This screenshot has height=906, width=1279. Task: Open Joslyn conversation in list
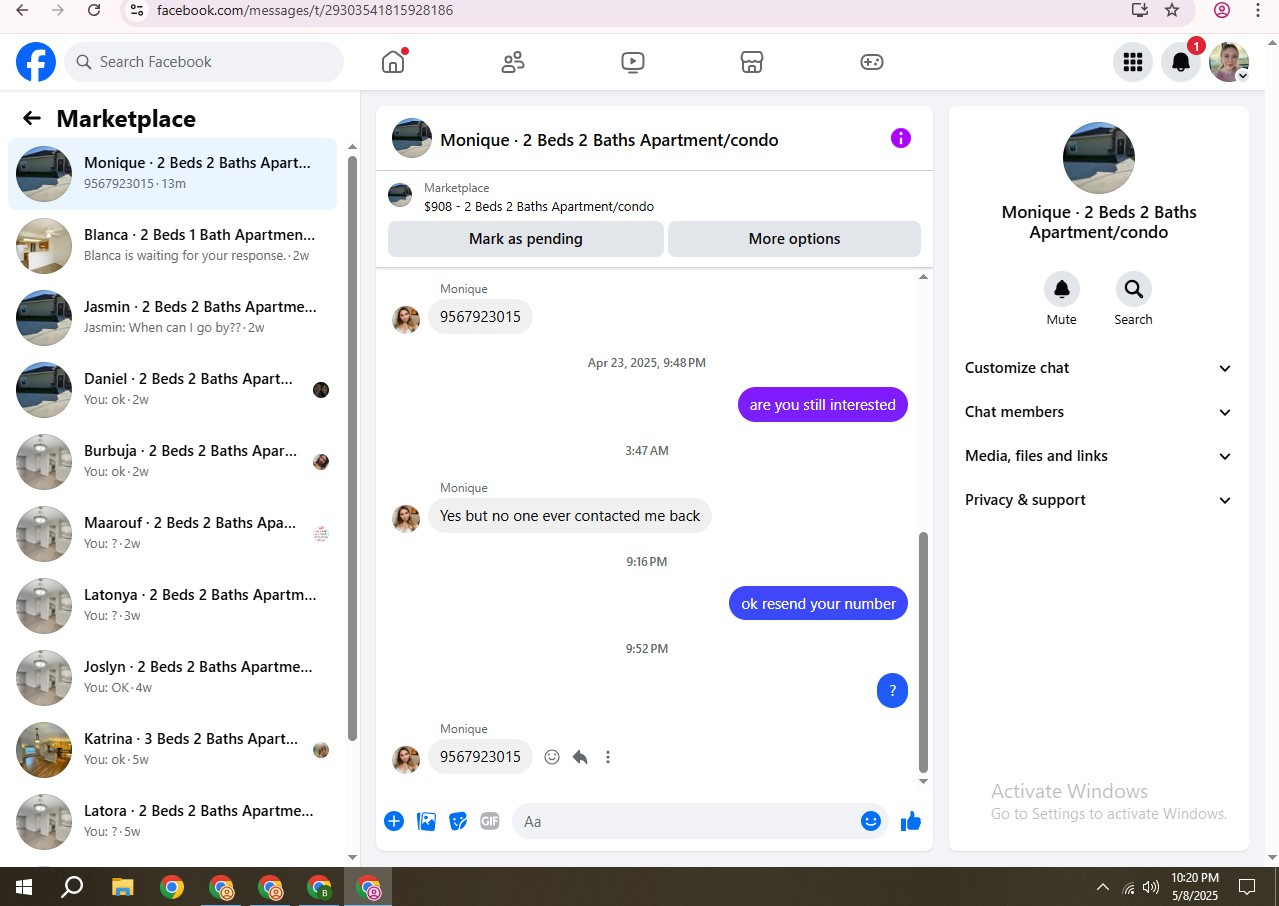172,678
